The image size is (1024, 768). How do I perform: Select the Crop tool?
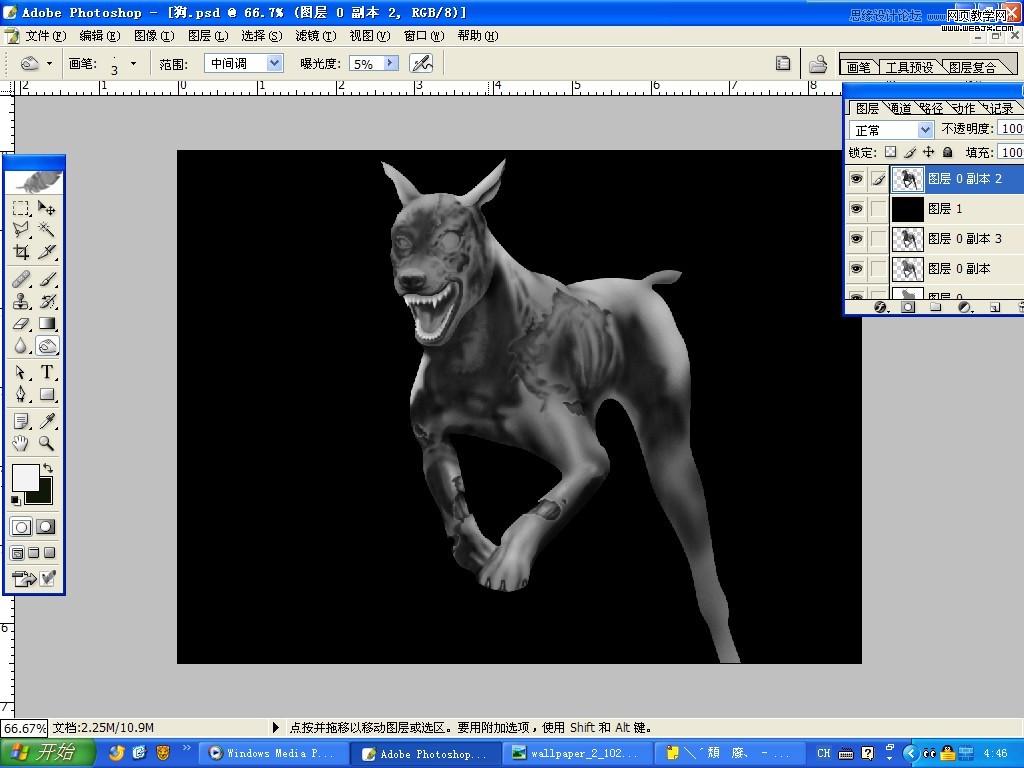(x=21, y=253)
